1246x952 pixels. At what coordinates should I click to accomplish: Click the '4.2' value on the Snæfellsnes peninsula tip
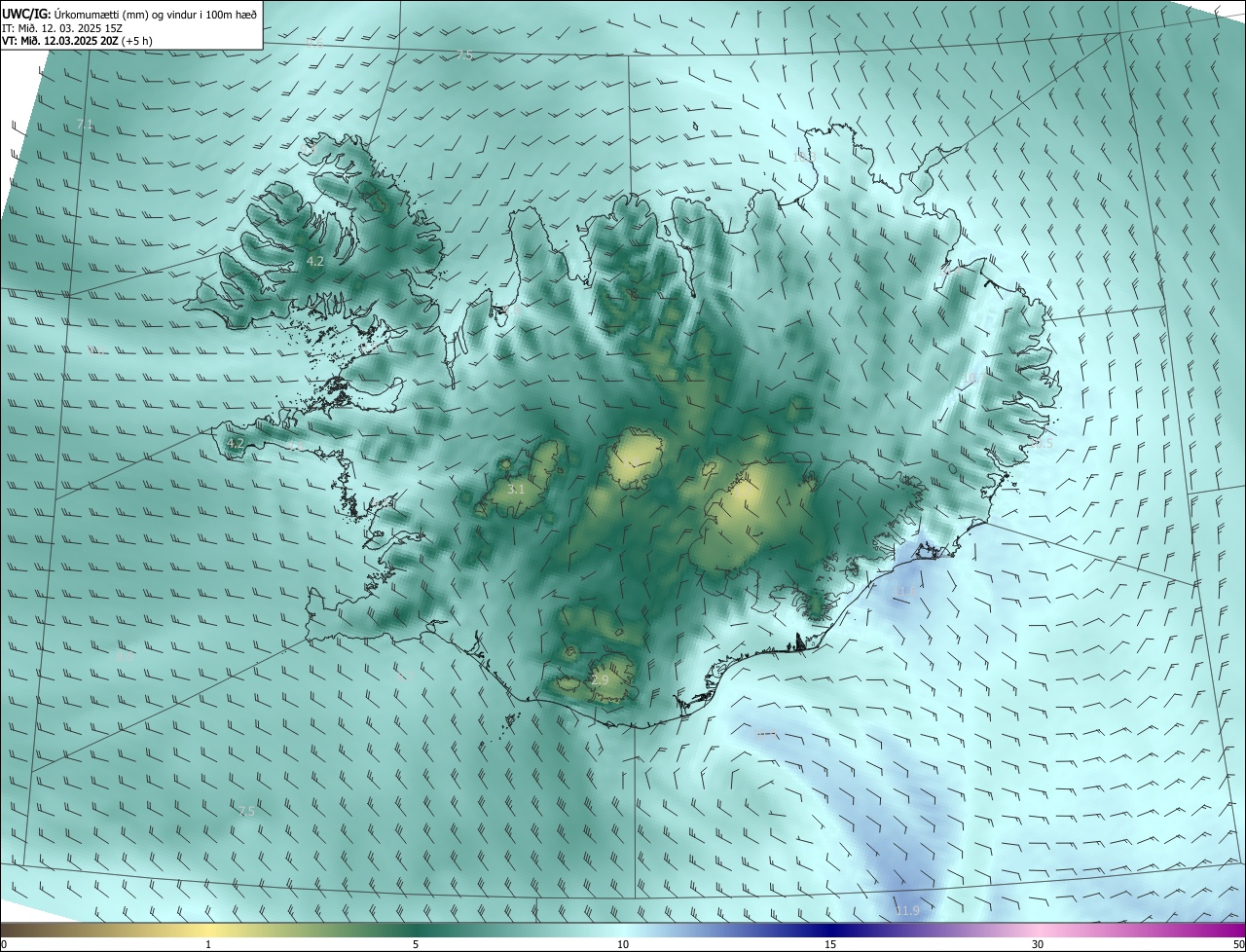pos(235,443)
